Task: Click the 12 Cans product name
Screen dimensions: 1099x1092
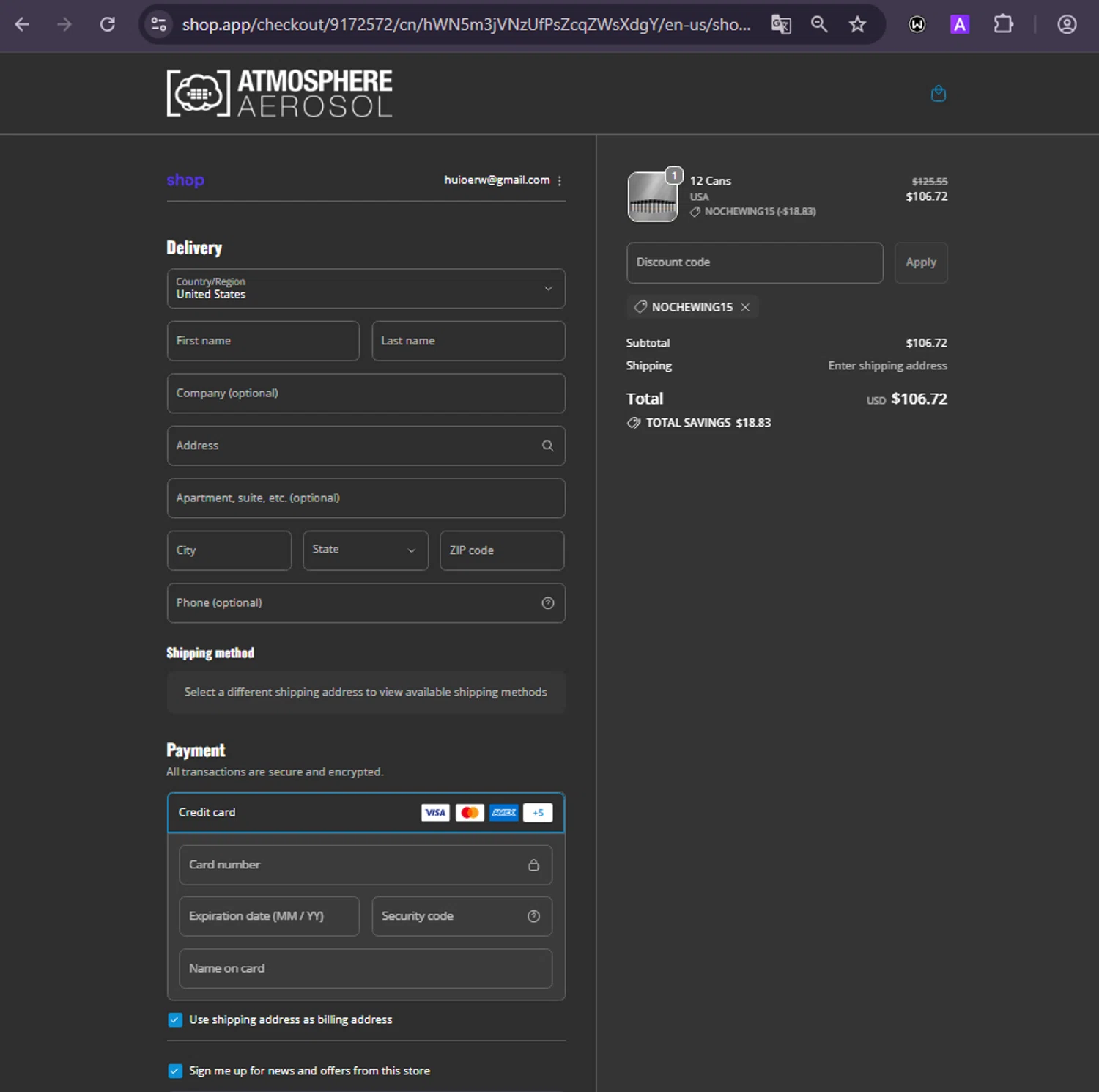Action: pos(710,180)
